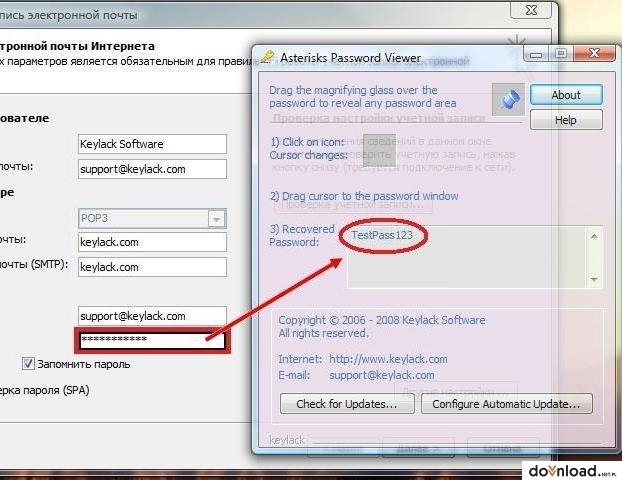
Task: Click the Copyright Keylack Software text
Action: point(382,320)
